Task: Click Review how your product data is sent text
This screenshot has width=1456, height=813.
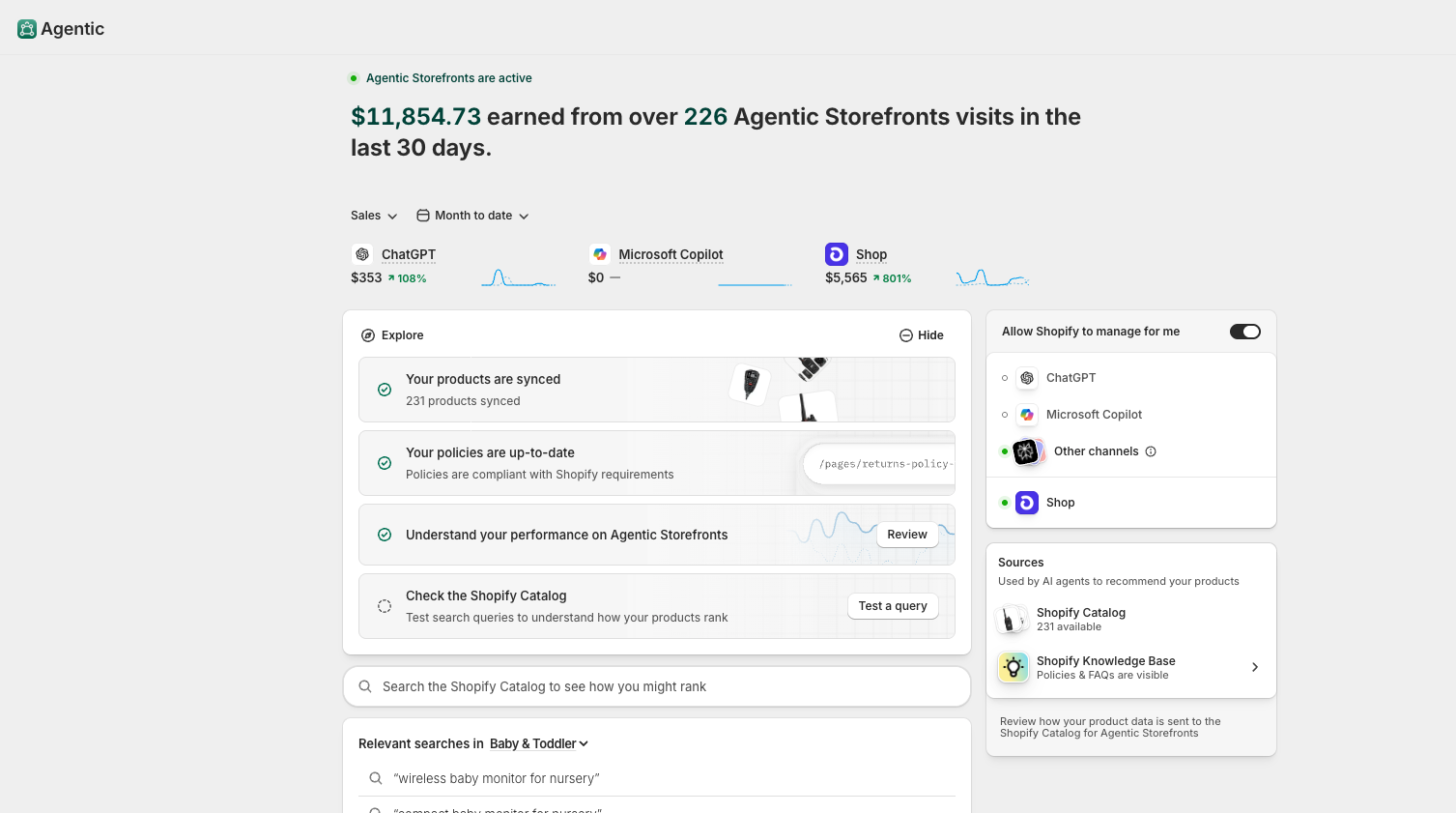Action: 1110,727
